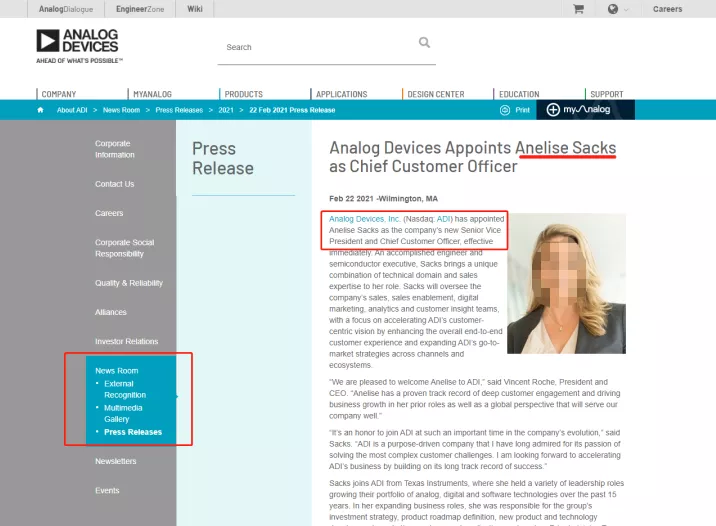The width and height of the screenshot is (716, 526).
Task: Click the 'Press Release' section heading
Action: (x=223, y=158)
